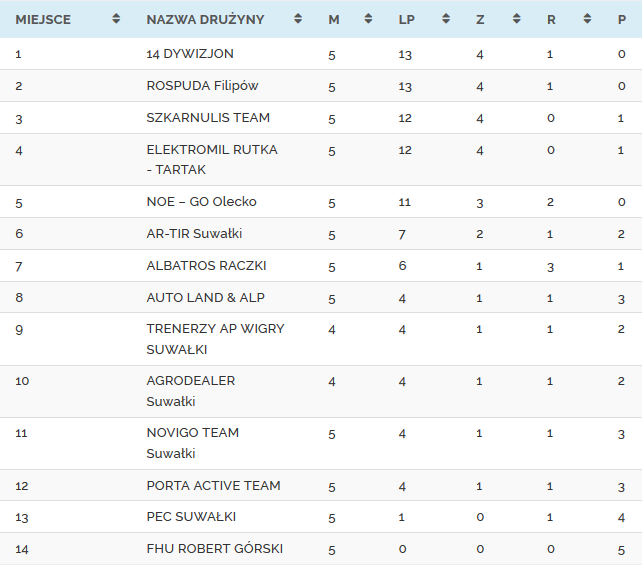The image size is (642, 565).
Task: Click the MIEJSCE column header text
Action: click(43, 19)
